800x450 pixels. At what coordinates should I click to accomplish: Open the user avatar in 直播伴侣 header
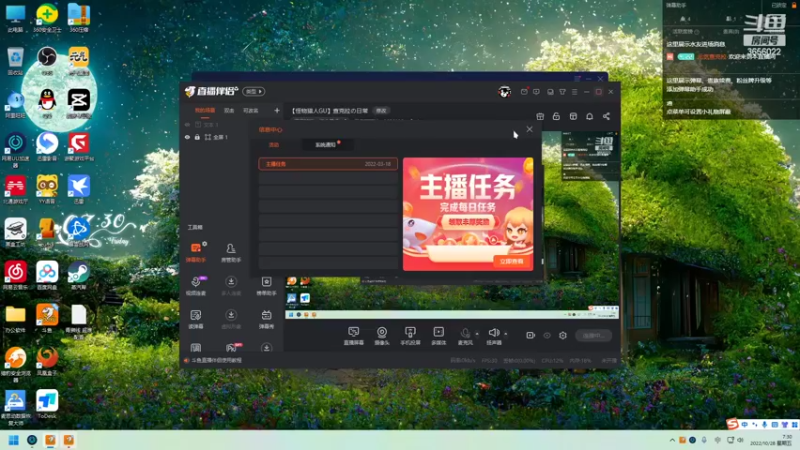pyautogui.click(x=505, y=92)
